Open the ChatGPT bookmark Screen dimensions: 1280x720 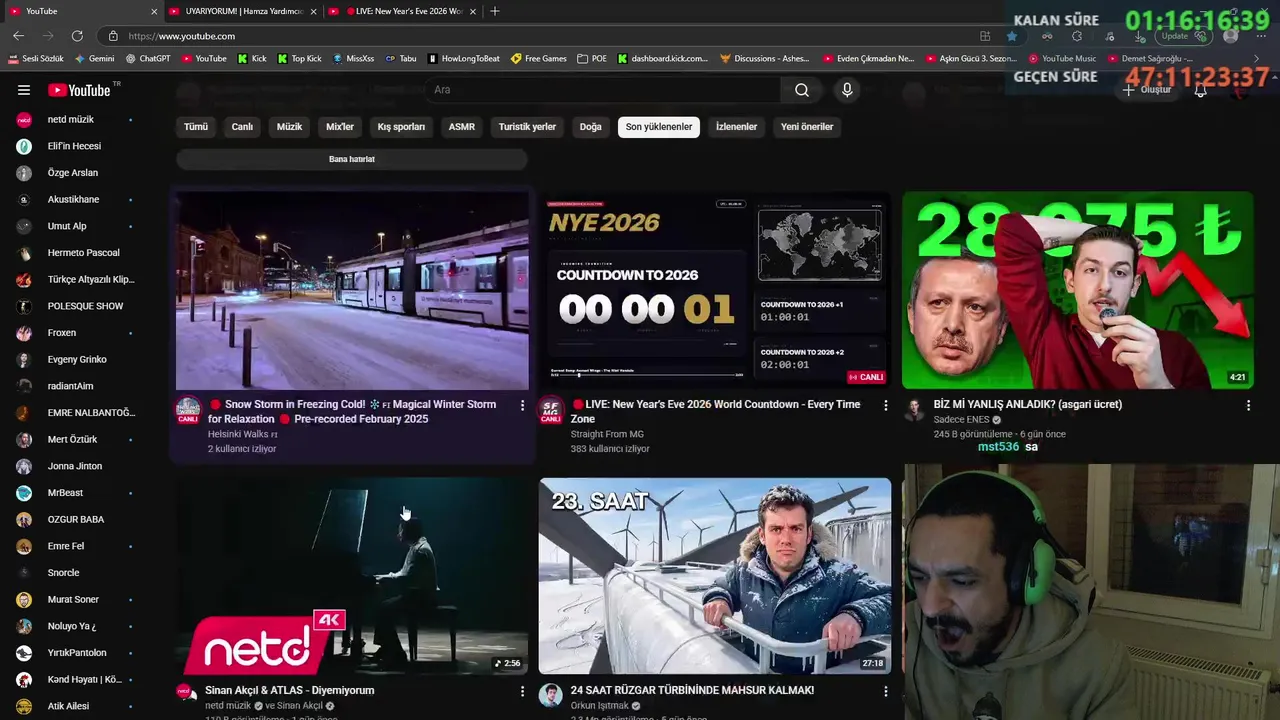pos(147,58)
